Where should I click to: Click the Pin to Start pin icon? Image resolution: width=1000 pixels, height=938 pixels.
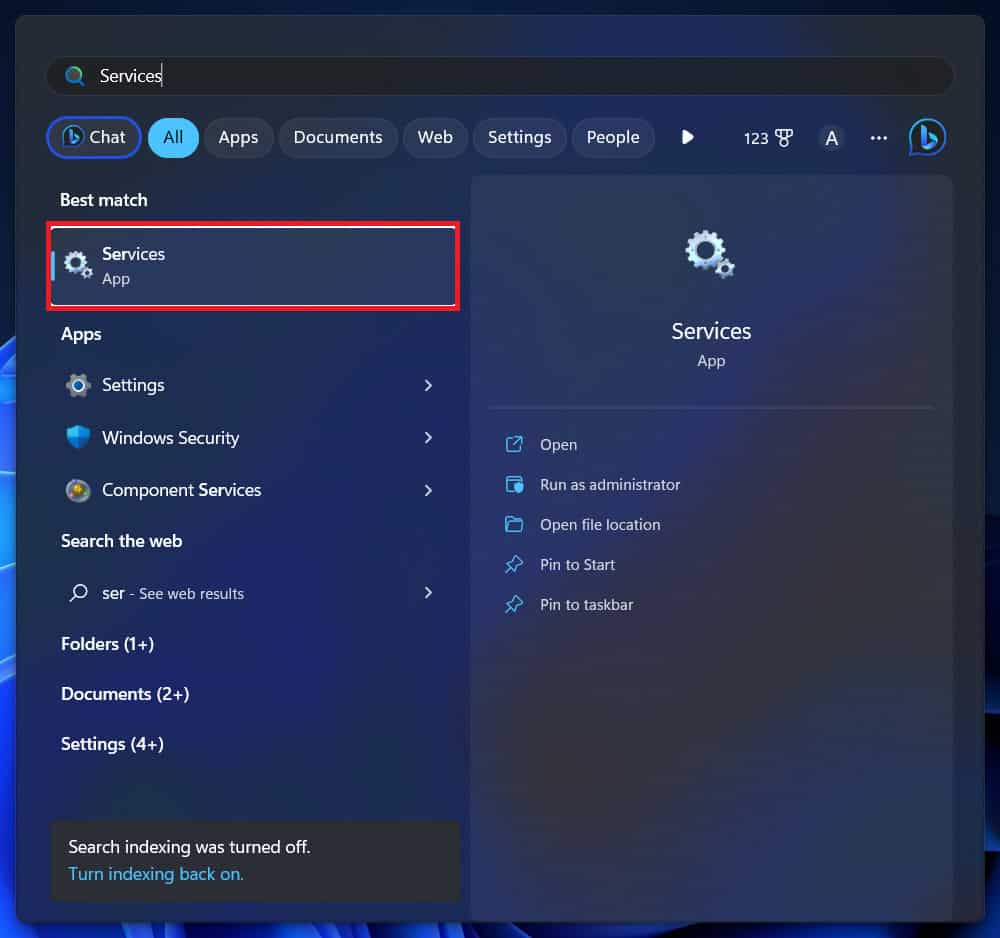click(x=514, y=564)
